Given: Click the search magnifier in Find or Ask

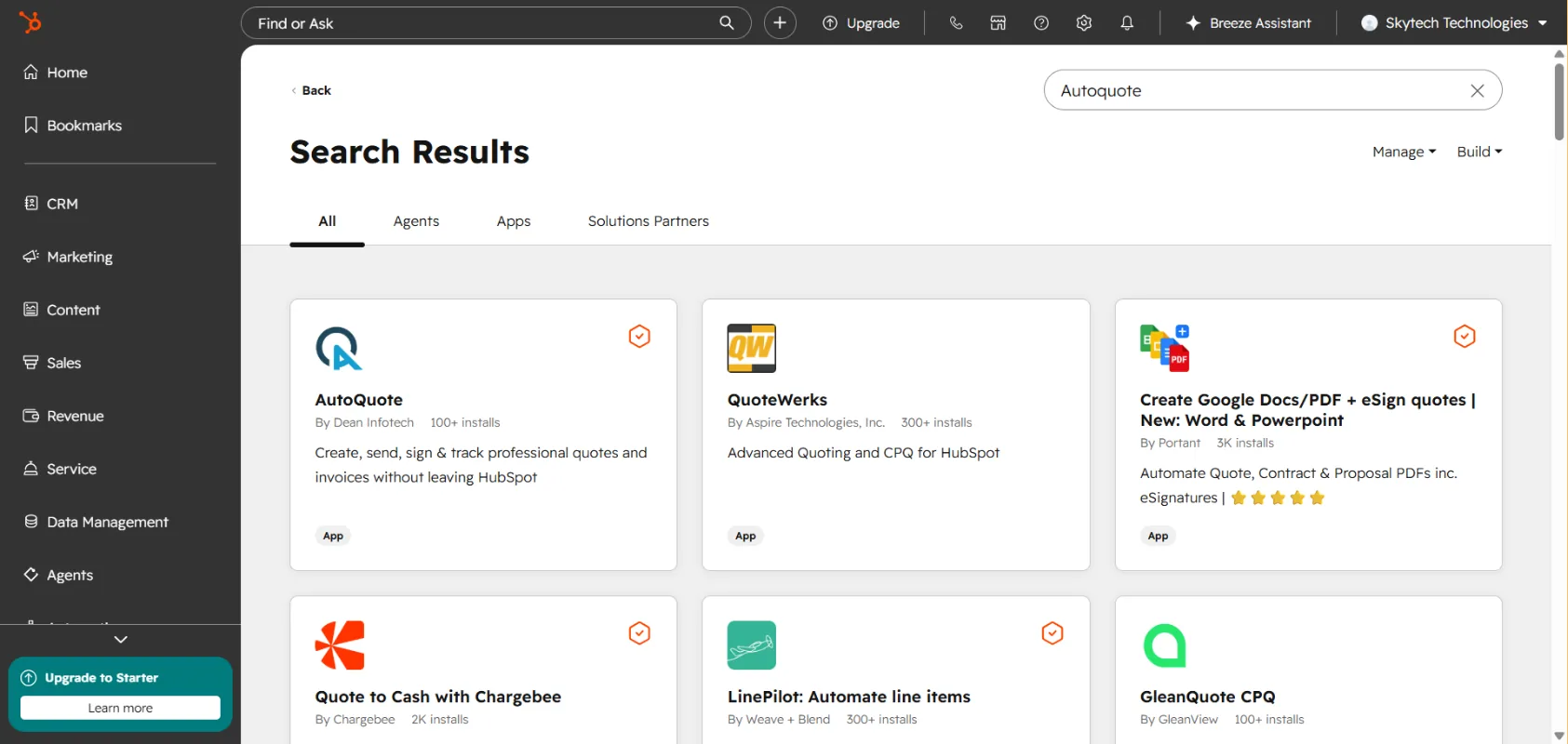Looking at the screenshot, I should coord(727,22).
